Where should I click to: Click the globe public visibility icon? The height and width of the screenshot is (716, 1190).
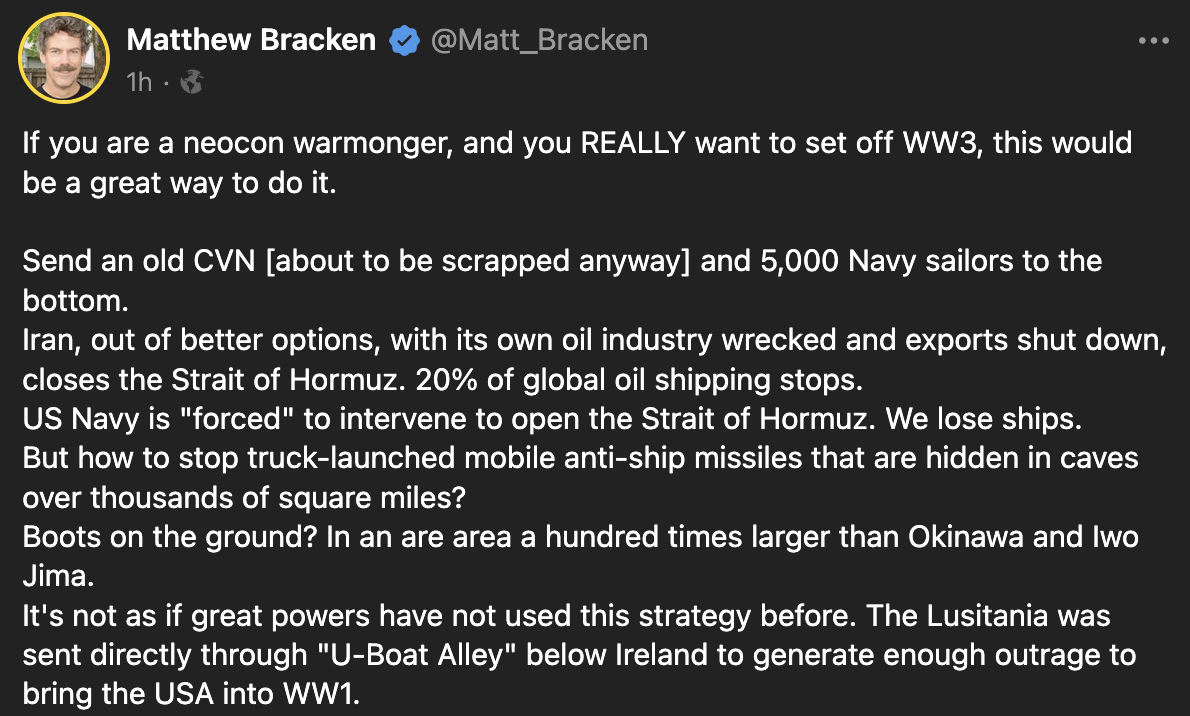192,81
